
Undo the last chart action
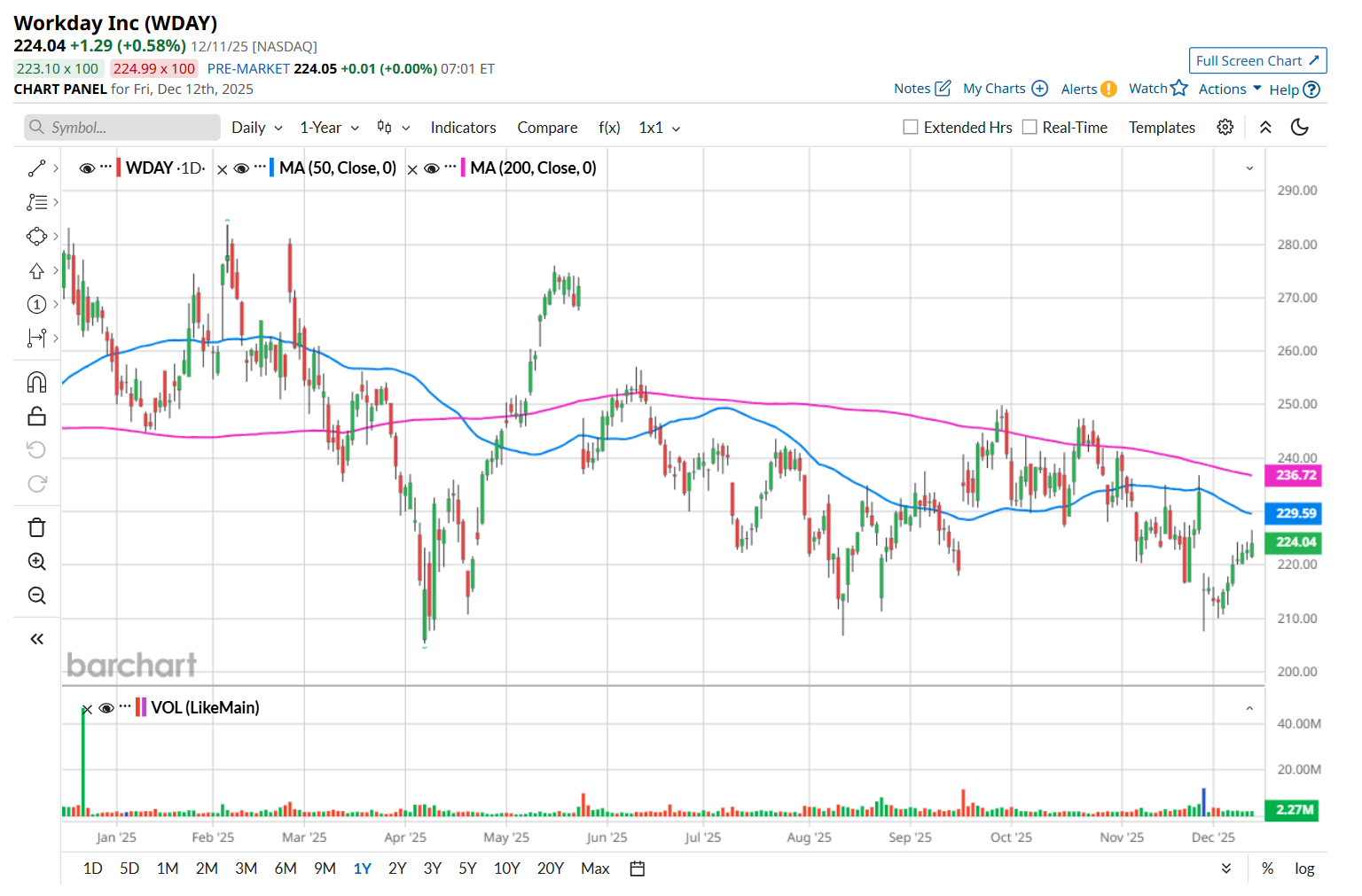pyautogui.click(x=36, y=450)
